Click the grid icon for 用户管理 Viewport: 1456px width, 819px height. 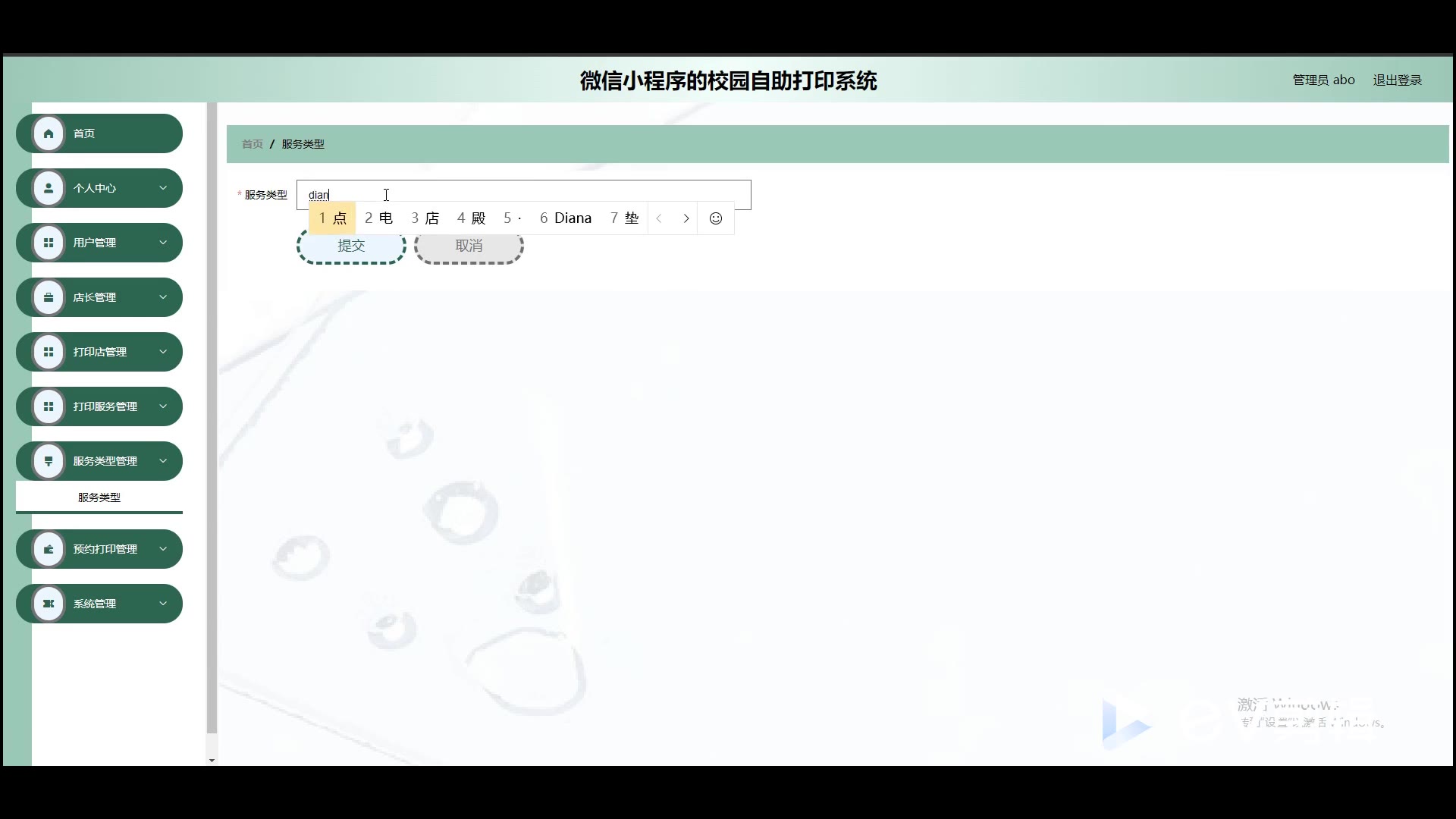tap(49, 243)
